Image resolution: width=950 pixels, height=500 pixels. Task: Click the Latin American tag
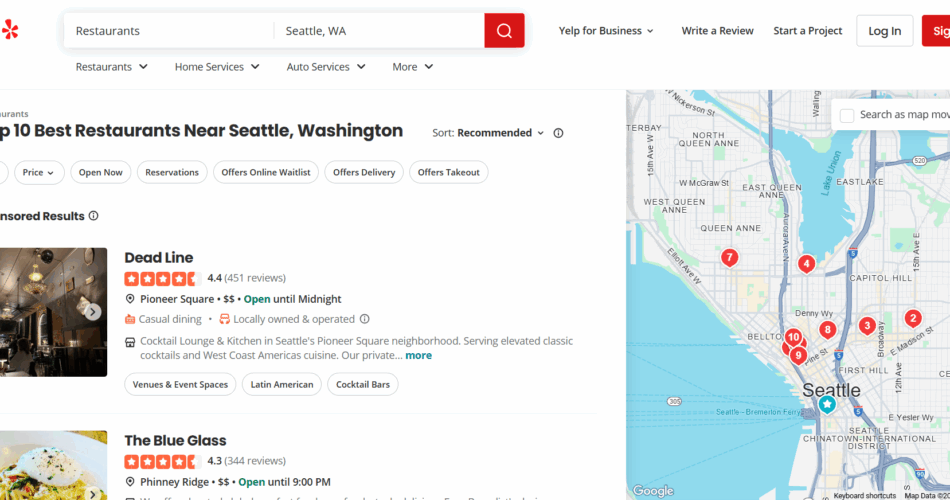[282, 384]
